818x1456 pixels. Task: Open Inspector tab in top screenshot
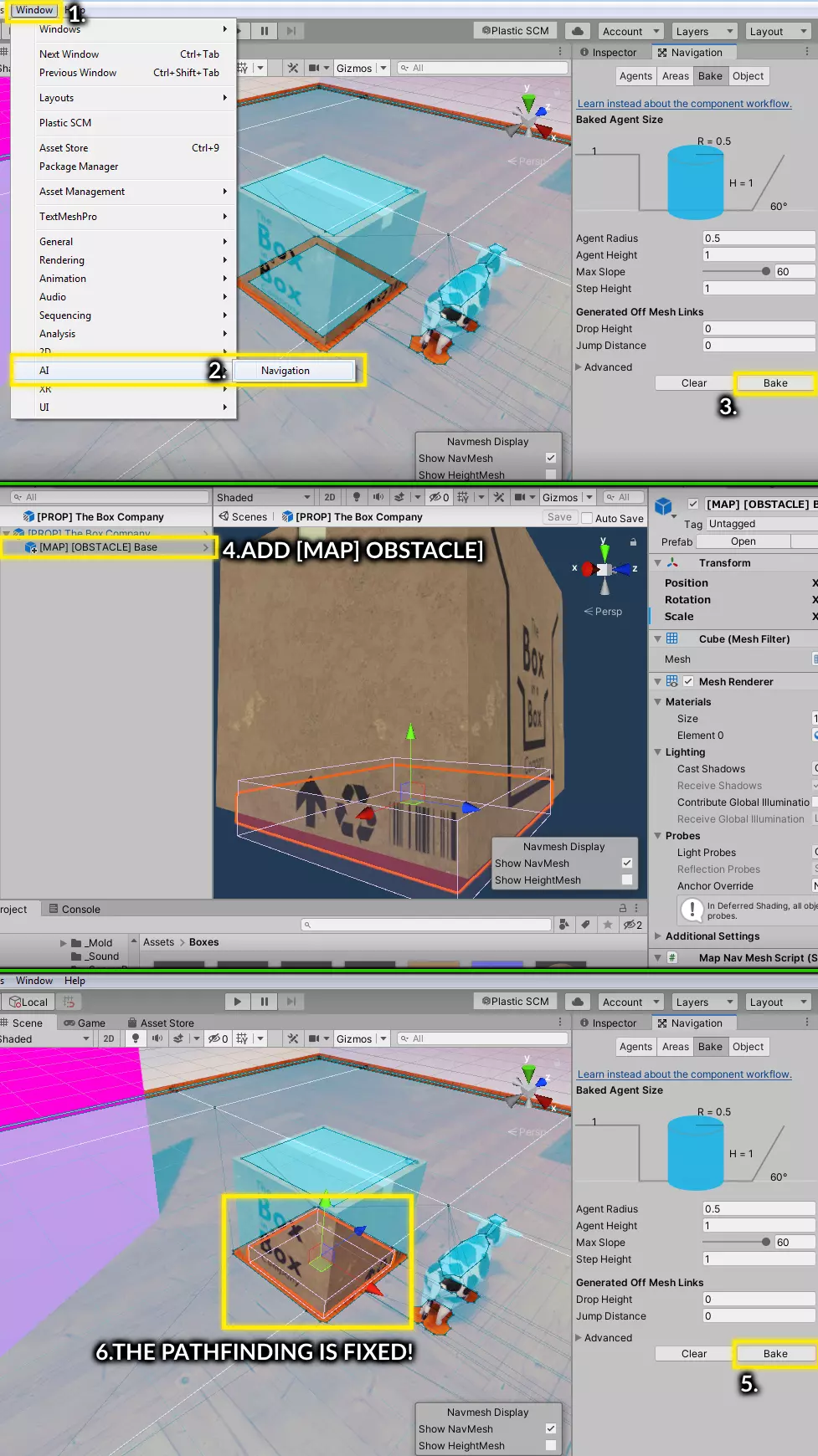click(x=609, y=52)
